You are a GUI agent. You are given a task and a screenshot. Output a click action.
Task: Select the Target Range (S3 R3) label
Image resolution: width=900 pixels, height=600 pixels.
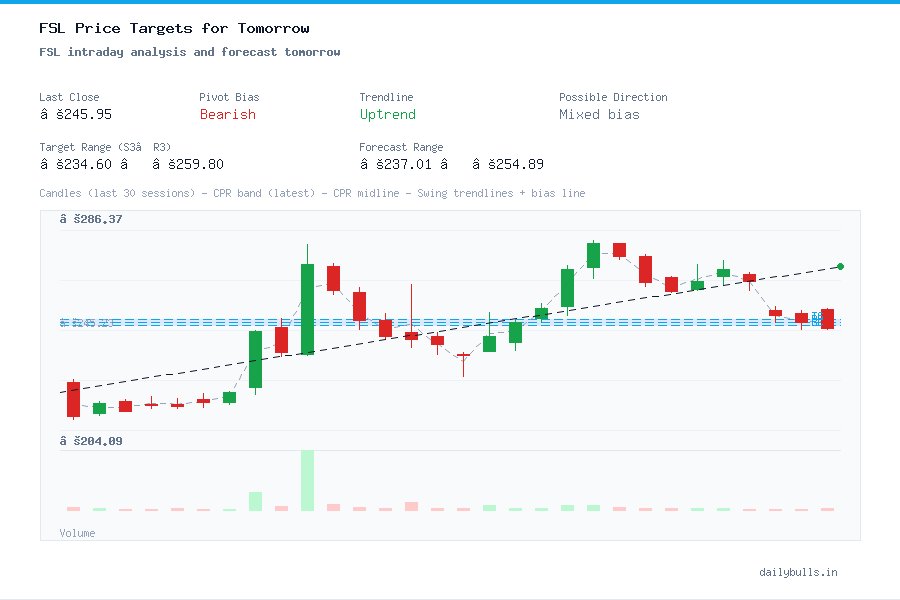point(105,147)
